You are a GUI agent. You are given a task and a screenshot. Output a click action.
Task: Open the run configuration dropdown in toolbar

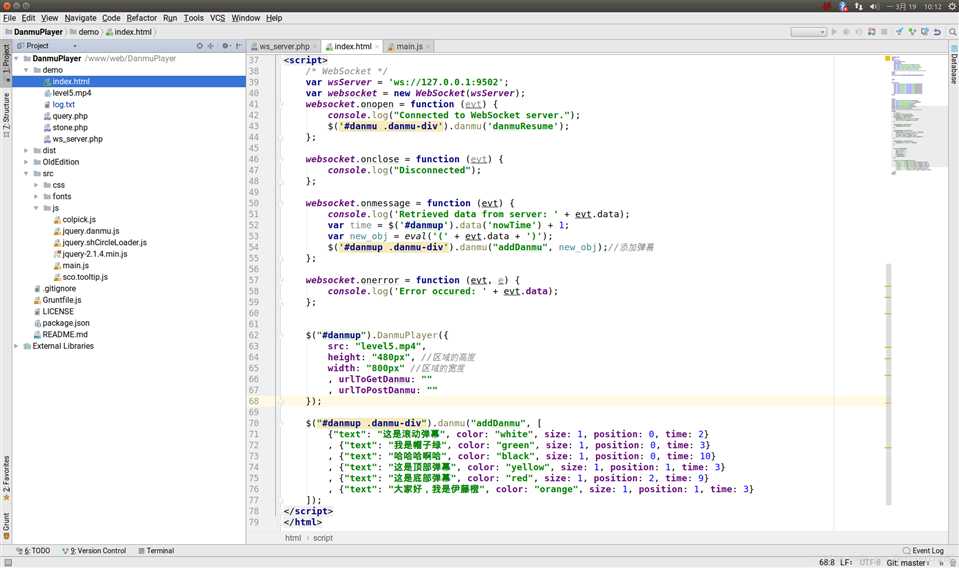pyautogui.click(x=807, y=32)
